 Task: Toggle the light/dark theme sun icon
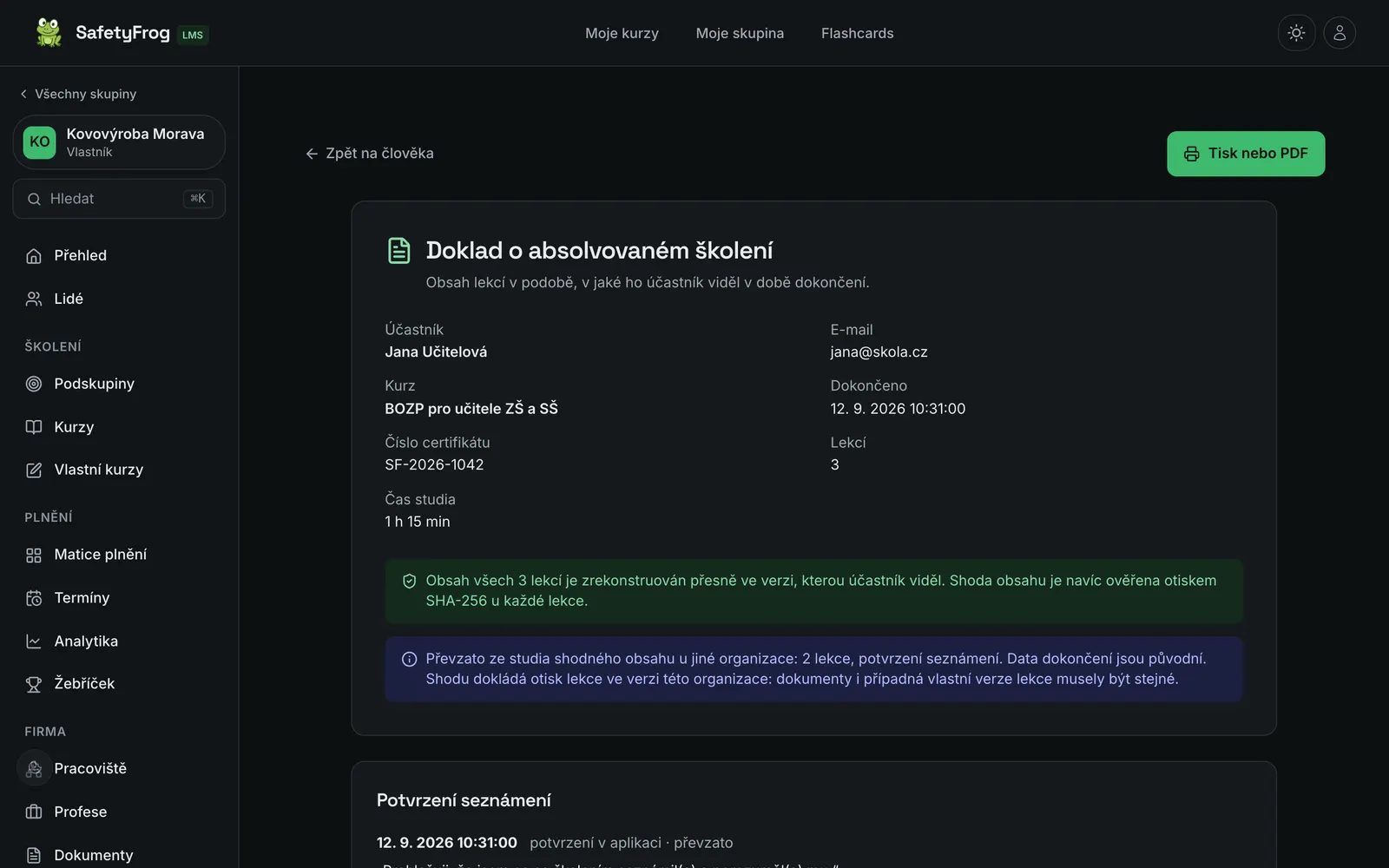[1296, 33]
